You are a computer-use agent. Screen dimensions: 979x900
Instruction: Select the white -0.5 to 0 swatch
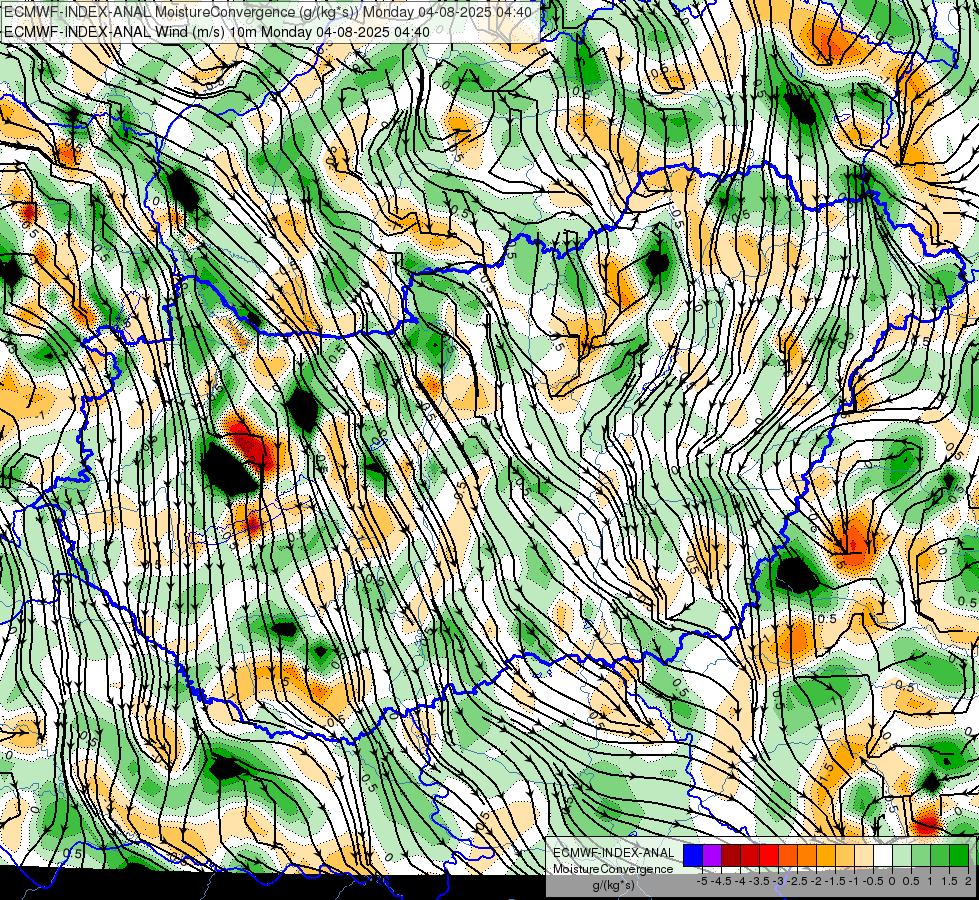tap(883, 855)
